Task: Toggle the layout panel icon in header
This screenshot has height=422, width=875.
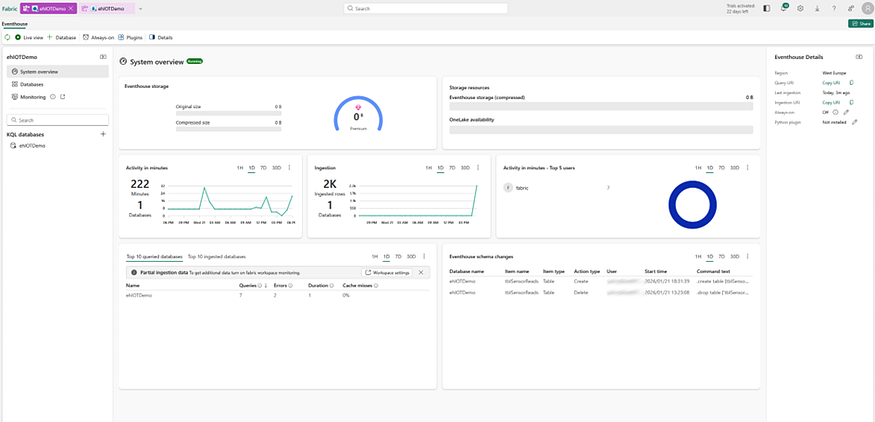Action: (767, 8)
